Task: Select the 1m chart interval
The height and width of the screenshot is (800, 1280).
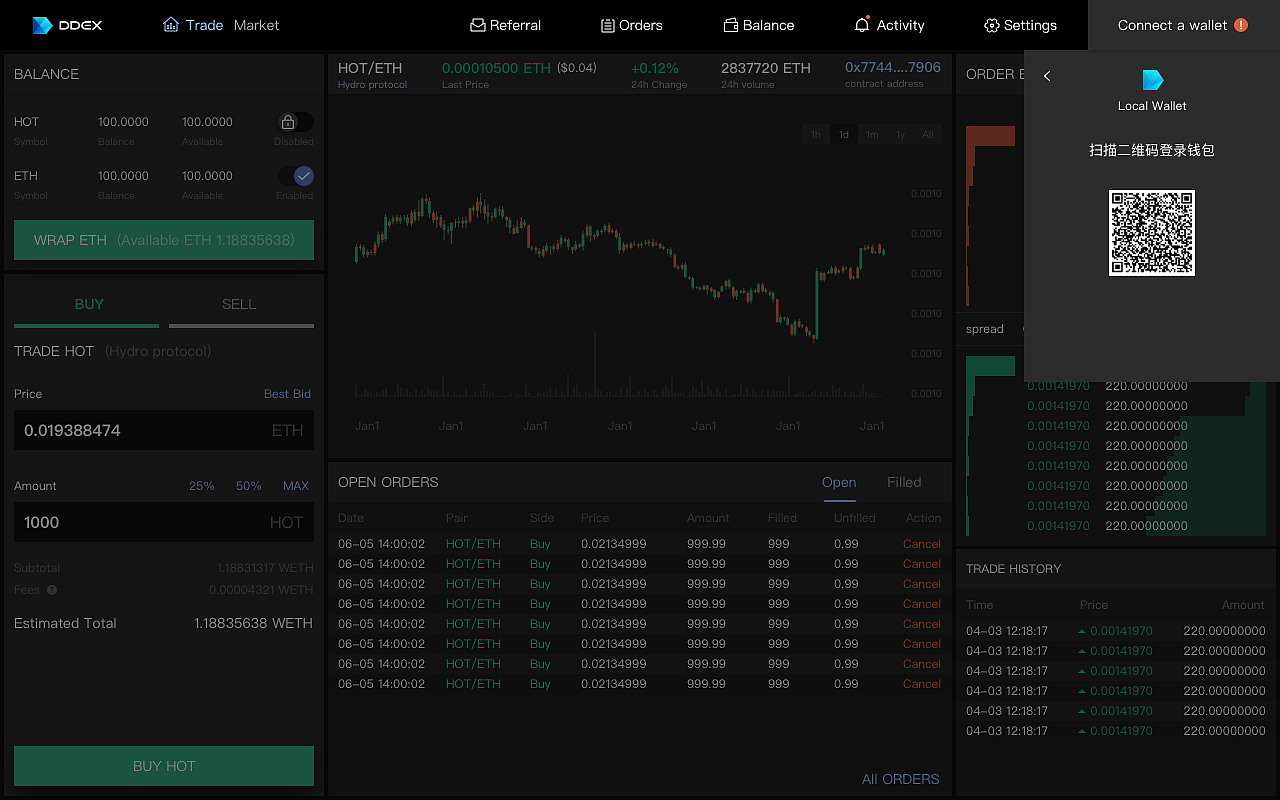Action: [872, 134]
